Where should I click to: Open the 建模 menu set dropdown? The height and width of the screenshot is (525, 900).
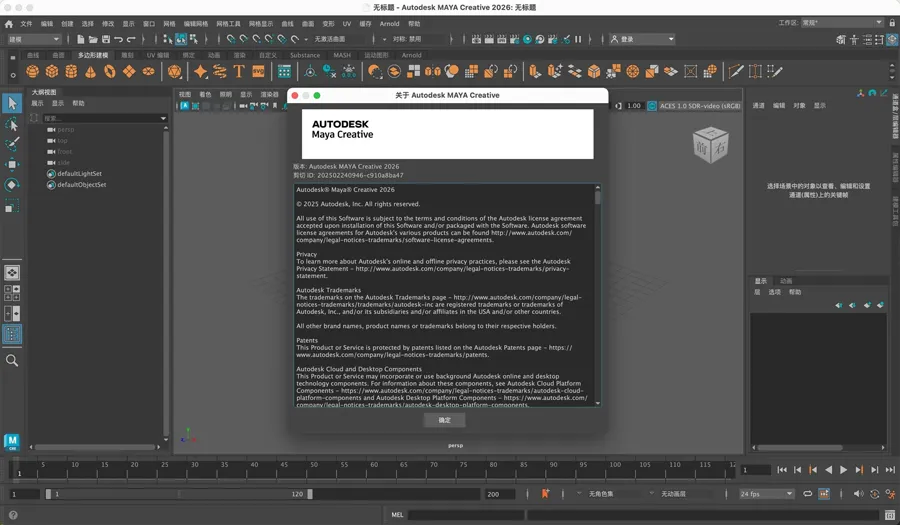[34, 39]
